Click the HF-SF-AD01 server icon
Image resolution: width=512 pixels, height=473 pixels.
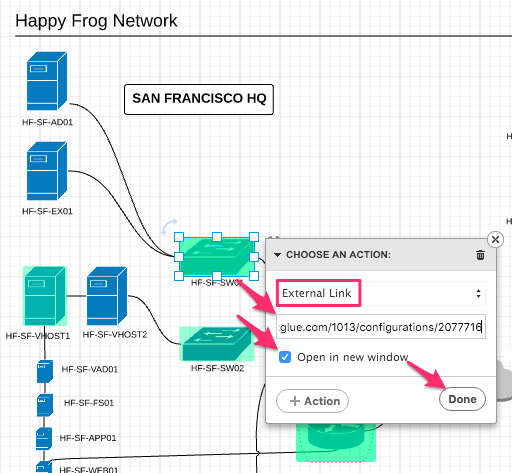pos(47,81)
